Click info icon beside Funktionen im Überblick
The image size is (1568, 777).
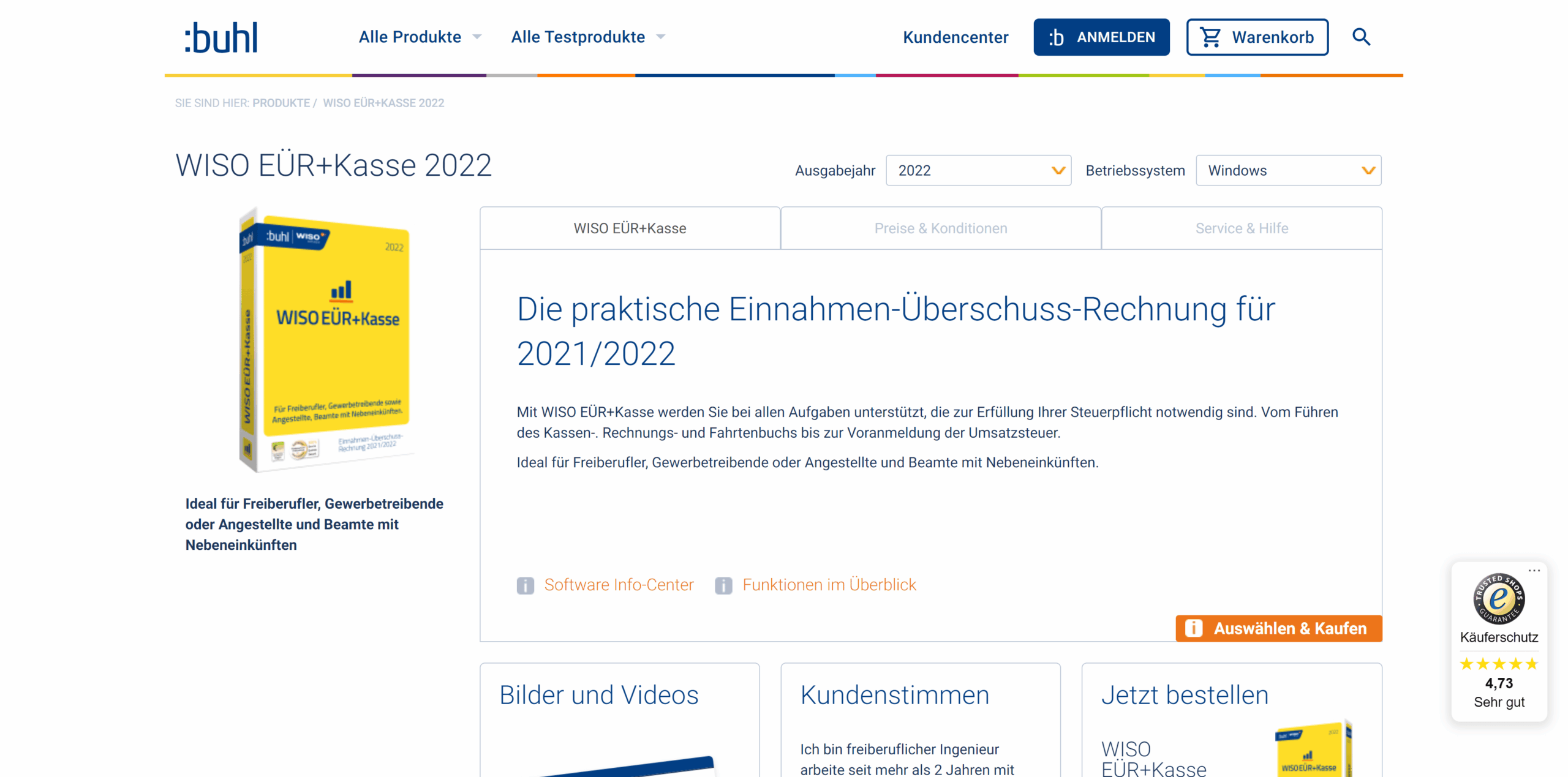coord(723,585)
